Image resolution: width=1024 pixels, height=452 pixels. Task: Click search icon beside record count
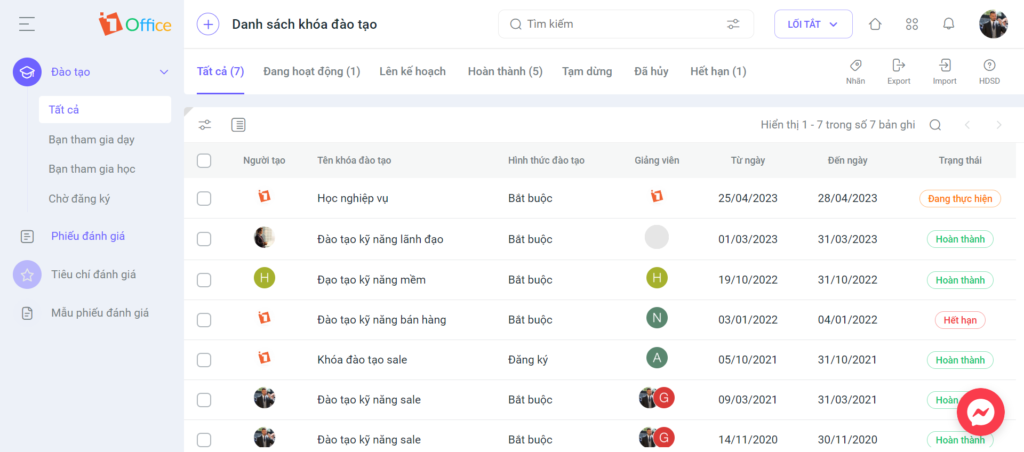935,125
